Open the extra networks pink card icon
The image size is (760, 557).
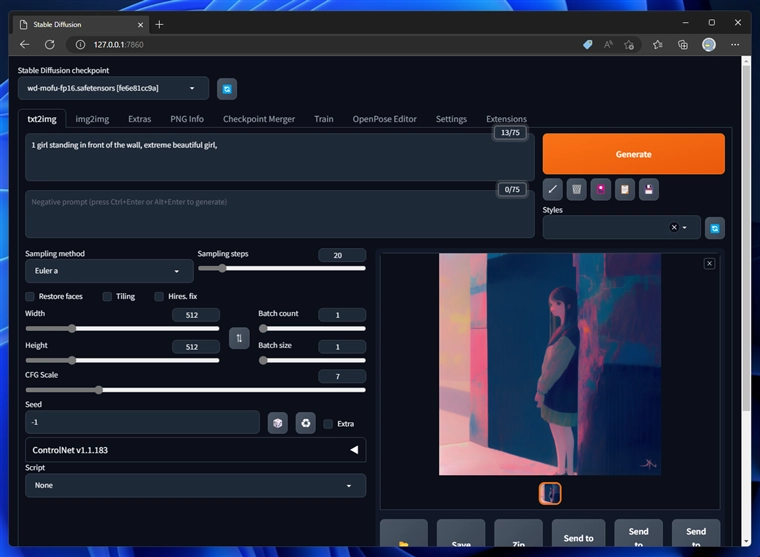click(x=601, y=190)
